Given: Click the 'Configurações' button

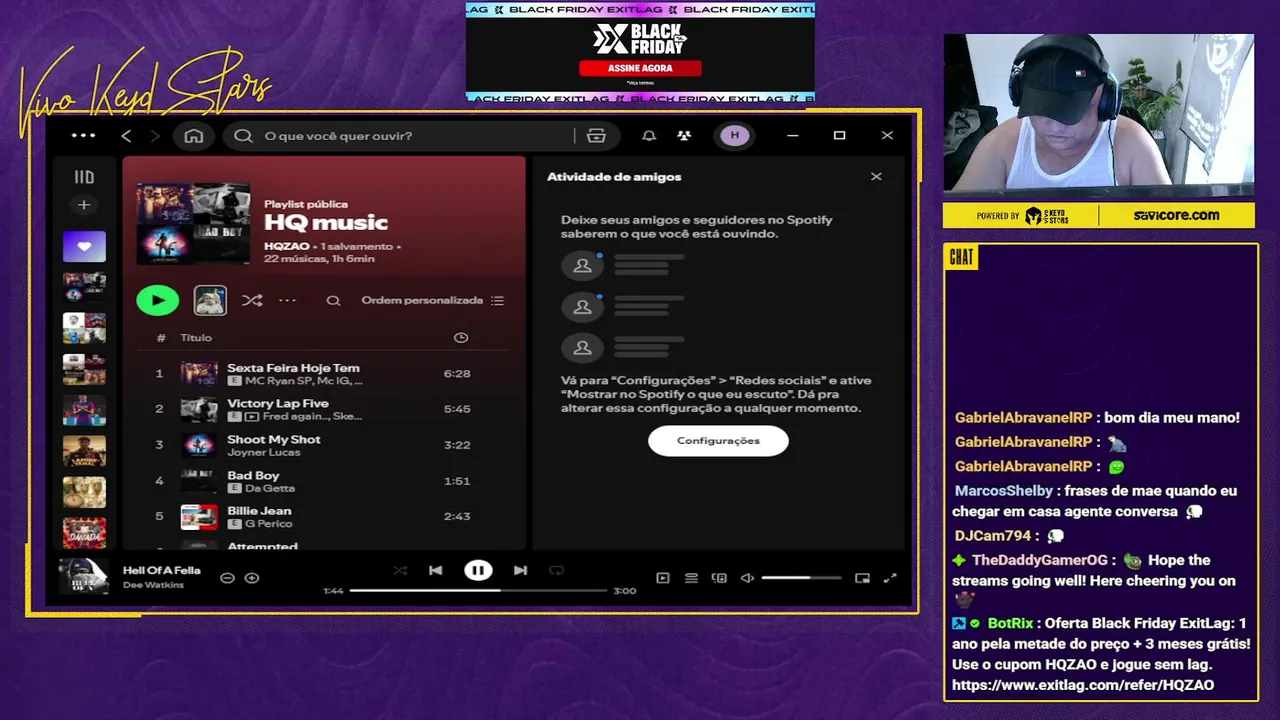Looking at the screenshot, I should coord(718,441).
